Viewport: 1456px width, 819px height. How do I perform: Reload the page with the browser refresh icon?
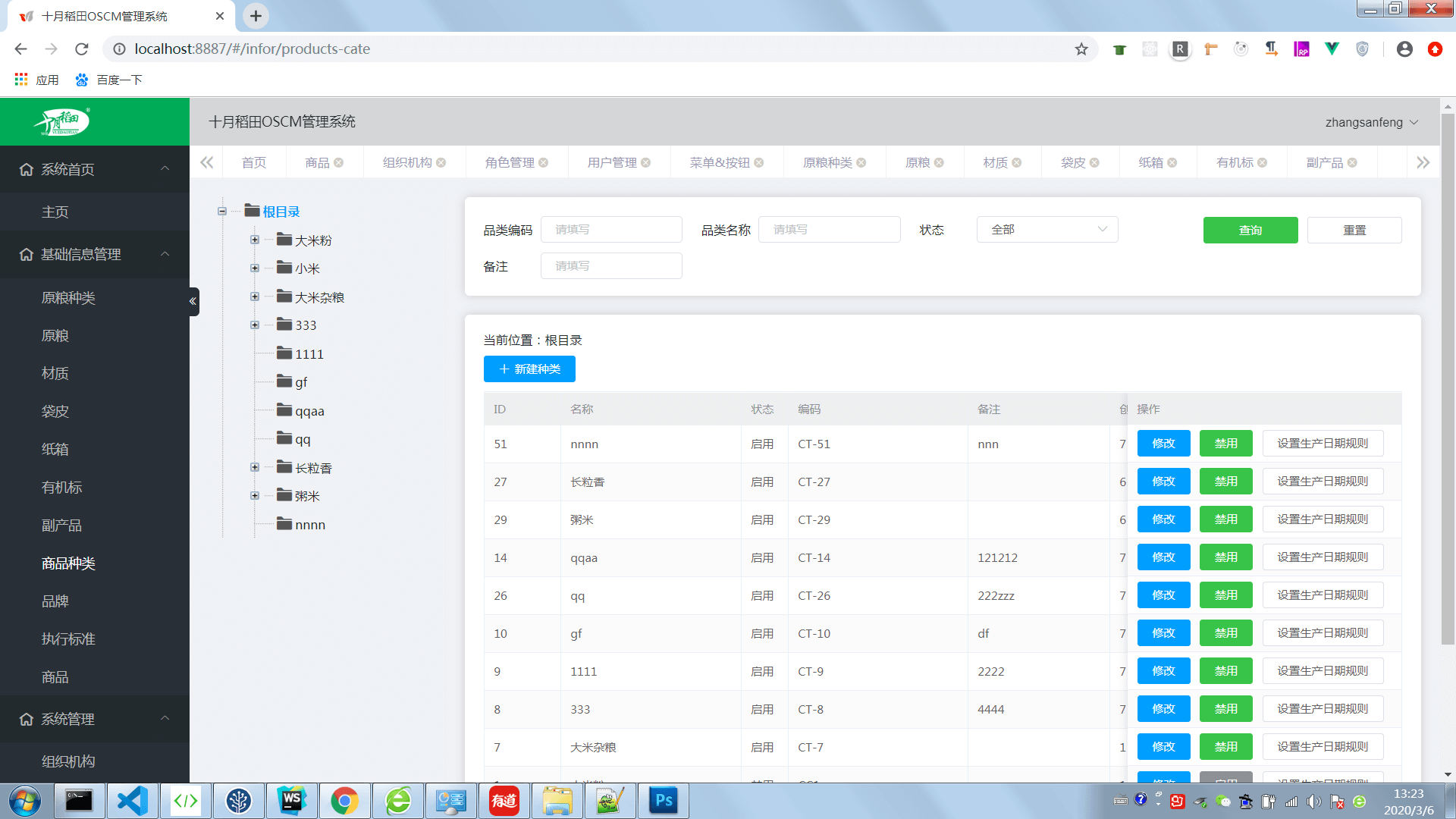[x=82, y=49]
